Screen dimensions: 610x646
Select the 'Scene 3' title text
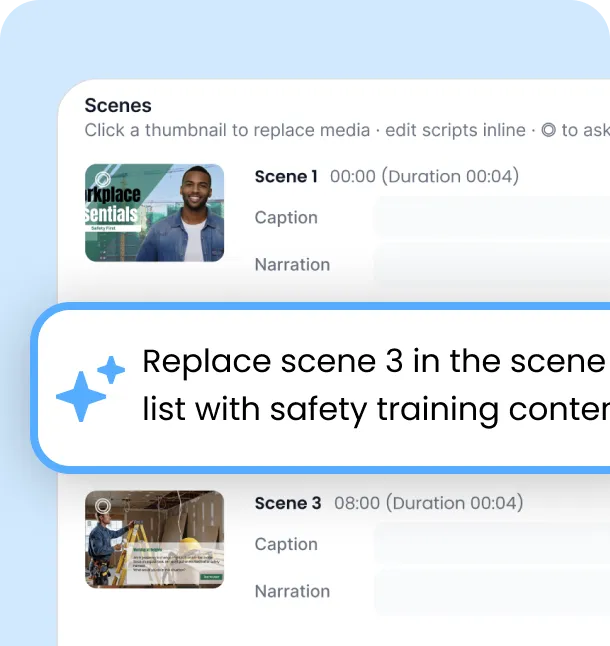click(288, 503)
